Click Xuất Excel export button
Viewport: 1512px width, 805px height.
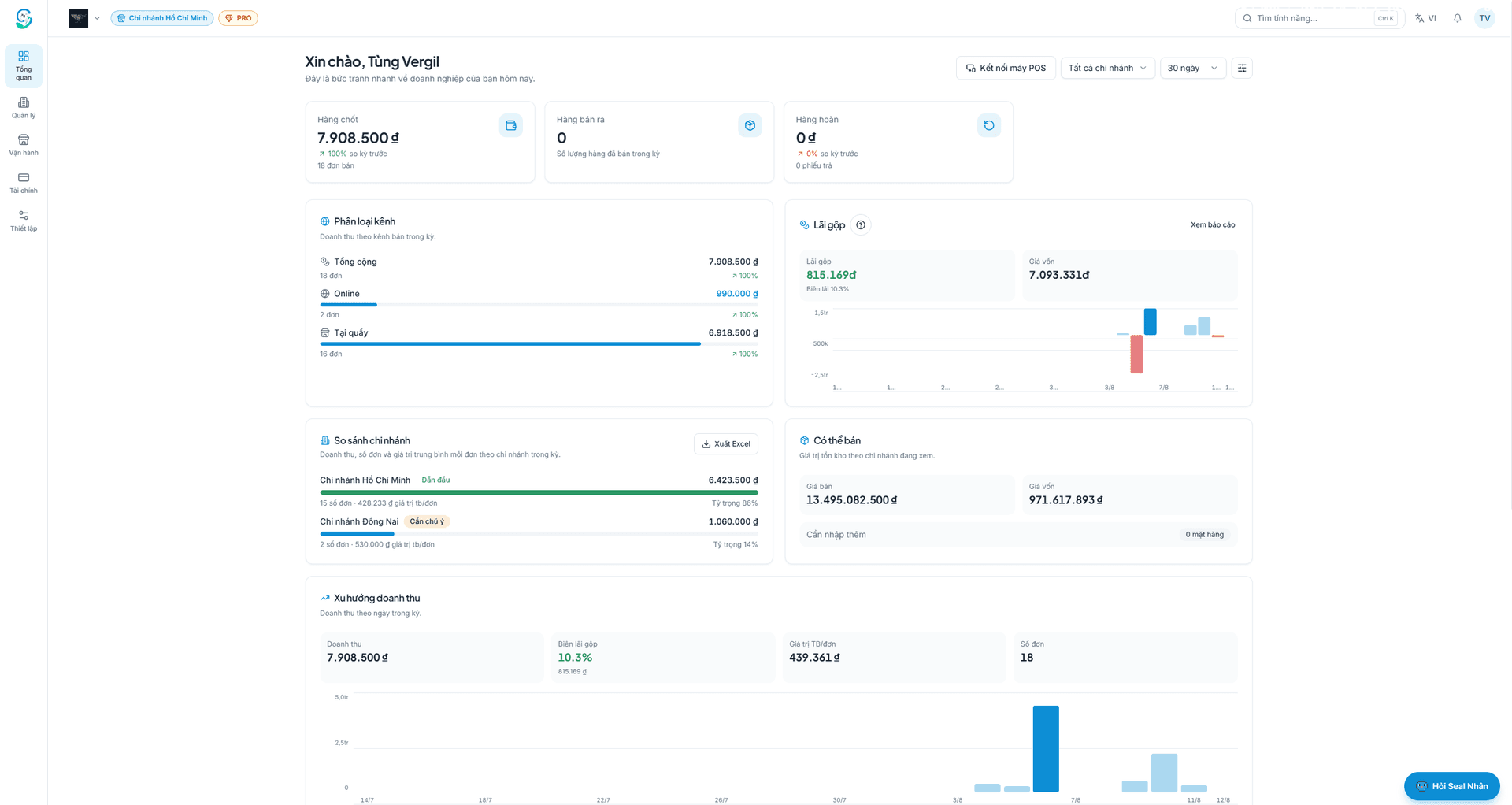click(726, 443)
